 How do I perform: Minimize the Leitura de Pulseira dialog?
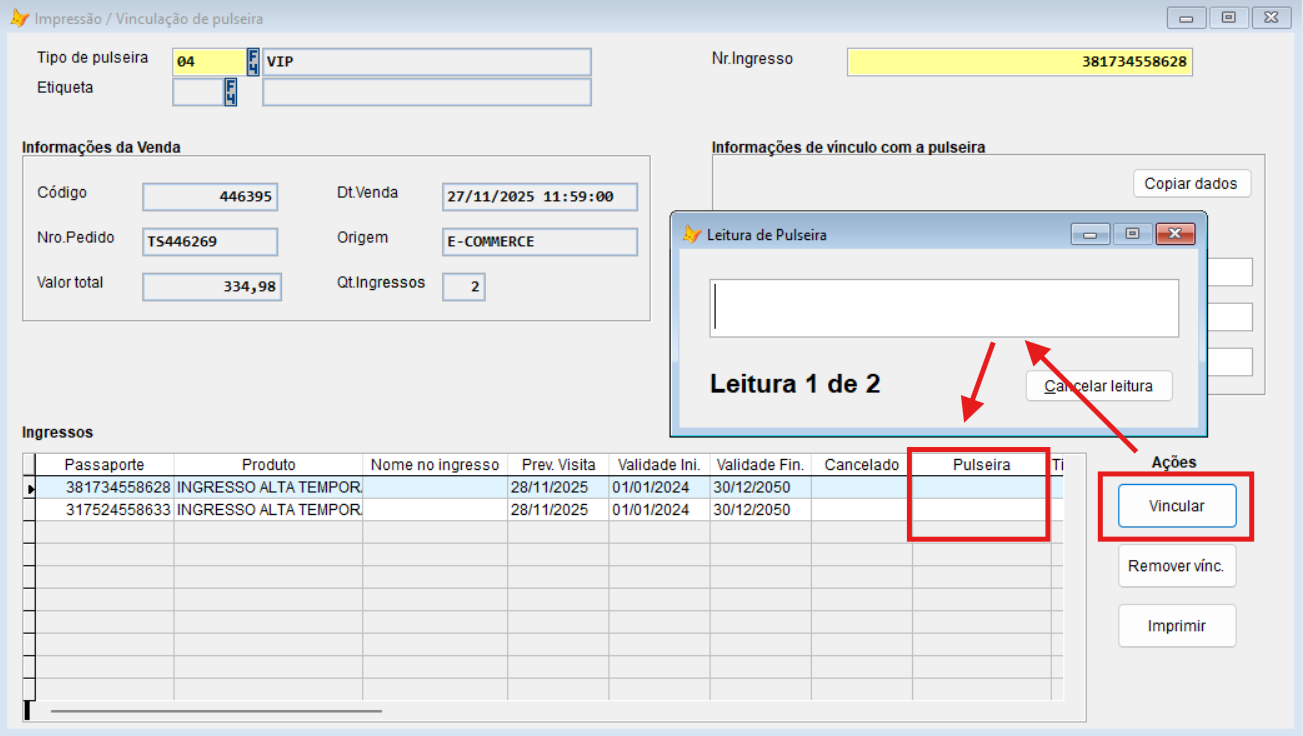[1090, 234]
